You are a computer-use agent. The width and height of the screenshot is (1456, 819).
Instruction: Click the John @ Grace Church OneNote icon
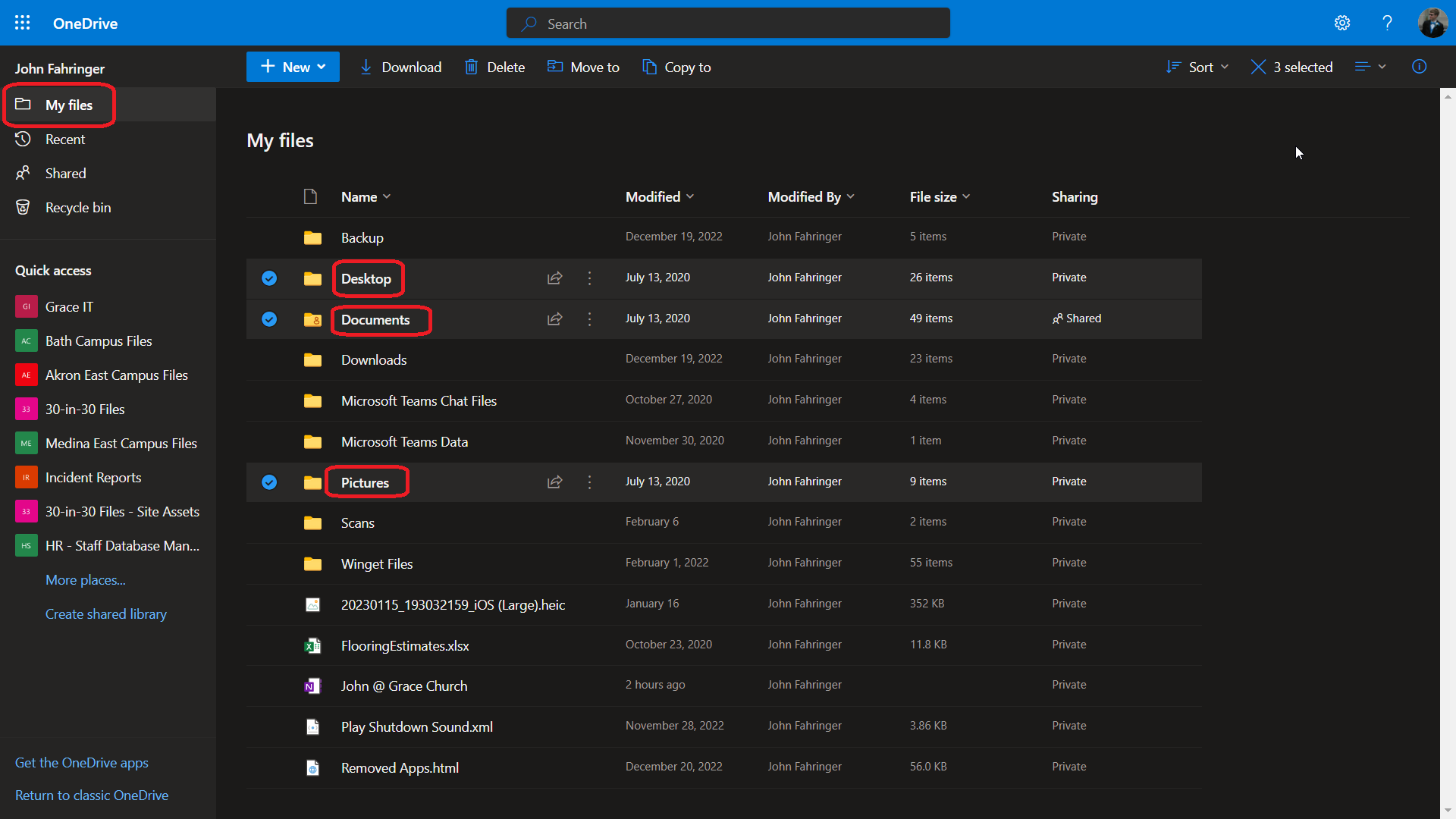click(312, 686)
